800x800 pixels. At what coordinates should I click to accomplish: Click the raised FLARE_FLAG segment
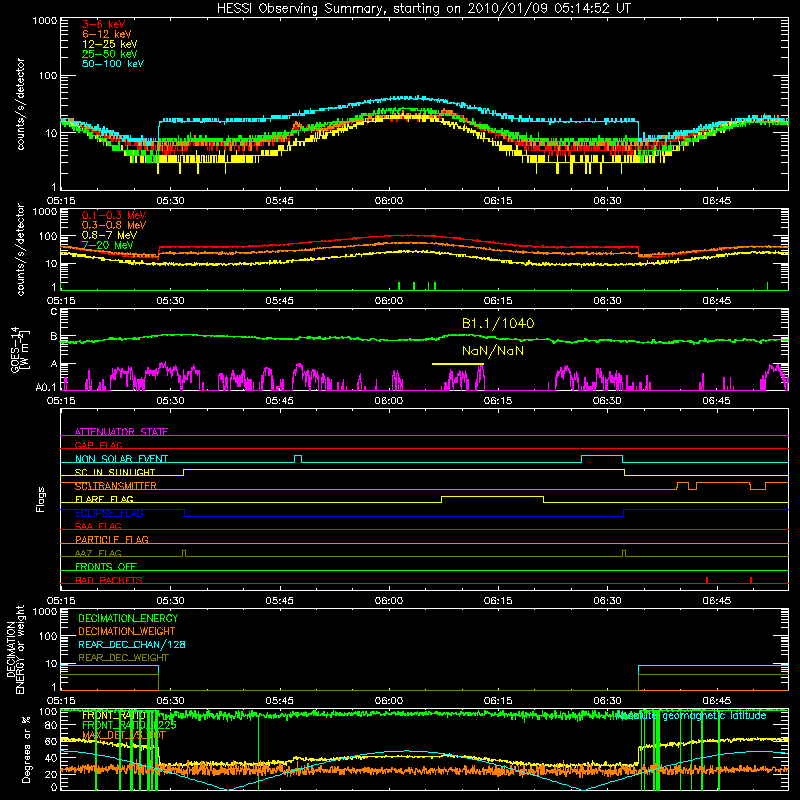coord(492,496)
